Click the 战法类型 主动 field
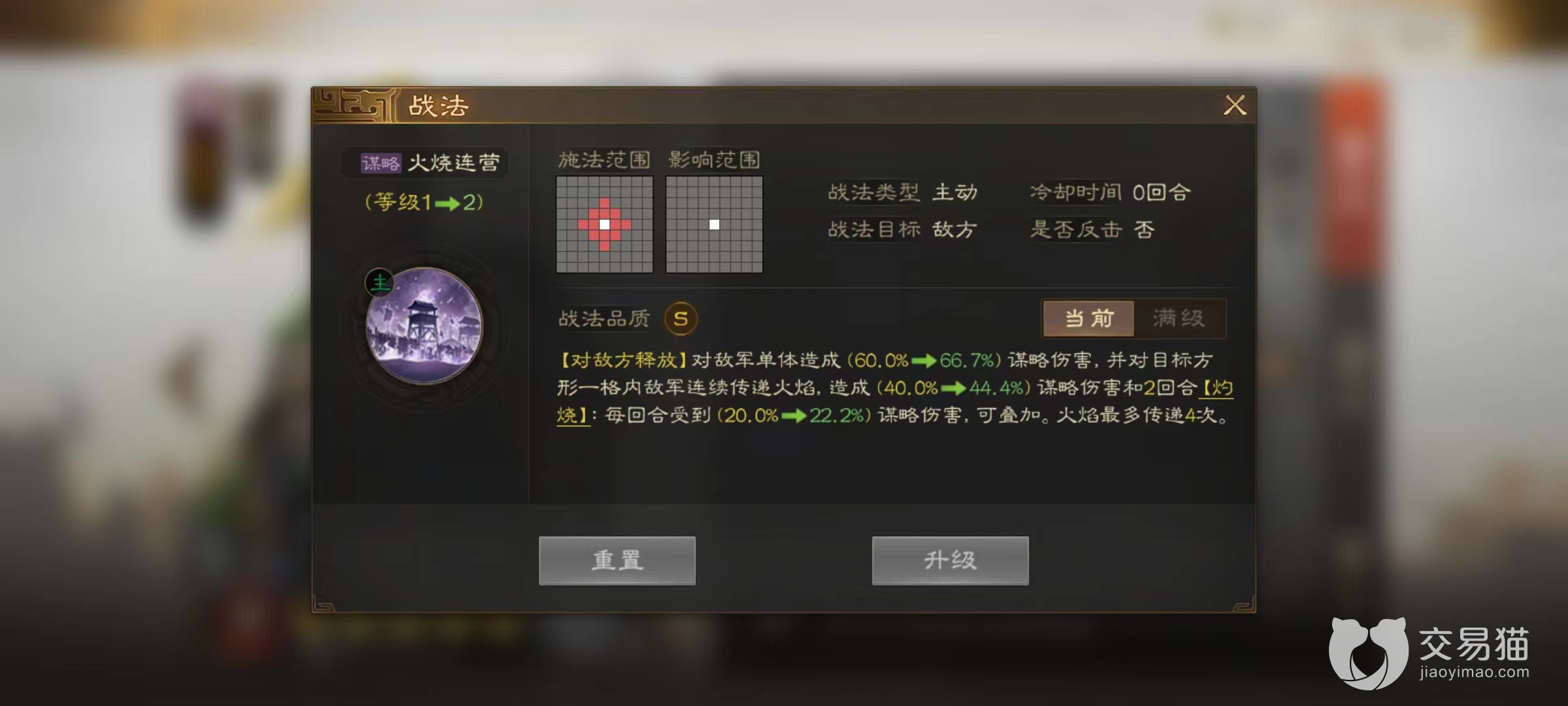 point(903,192)
